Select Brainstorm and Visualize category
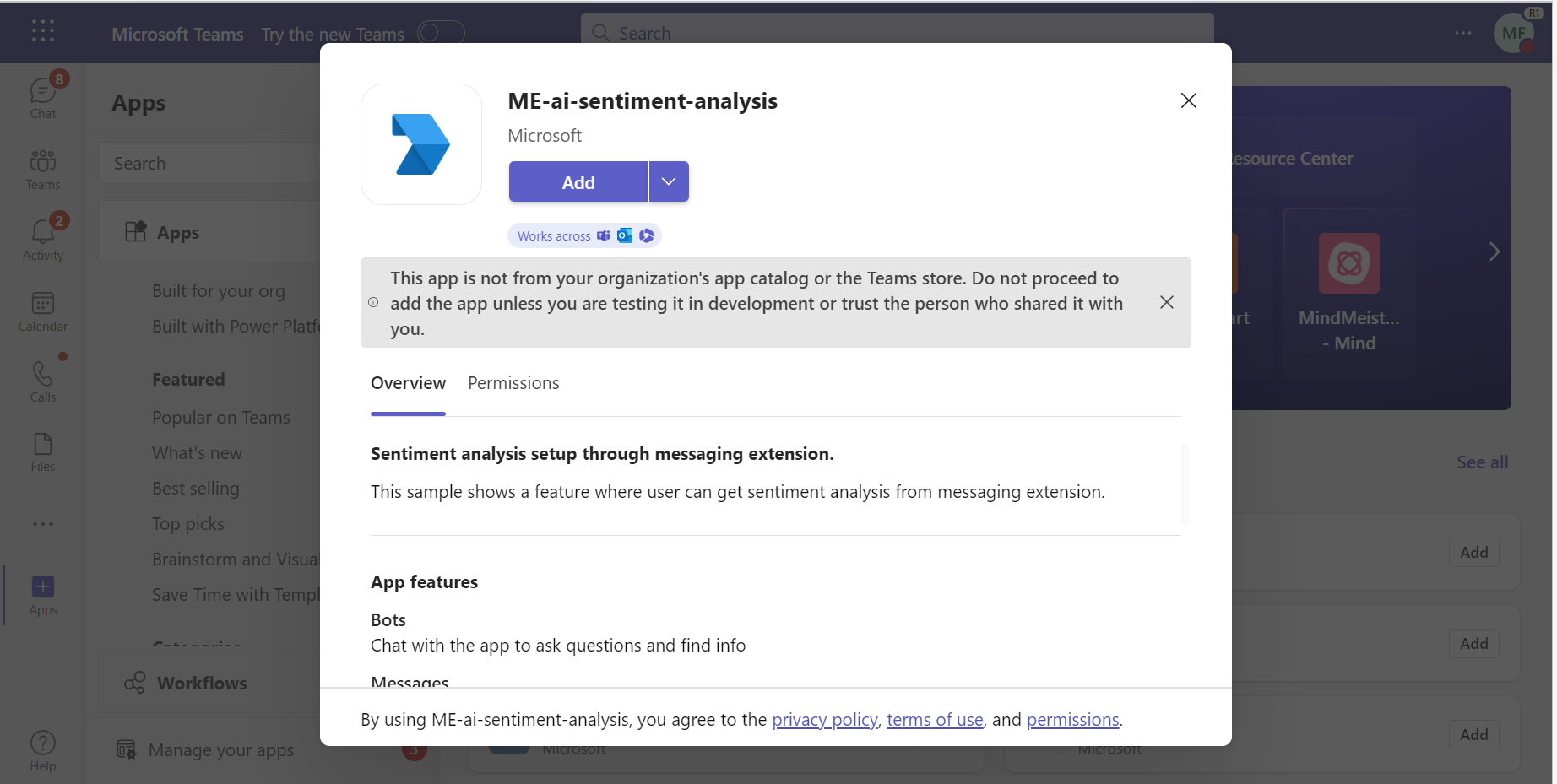The height and width of the screenshot is (784, 1557). pos(236,560)
